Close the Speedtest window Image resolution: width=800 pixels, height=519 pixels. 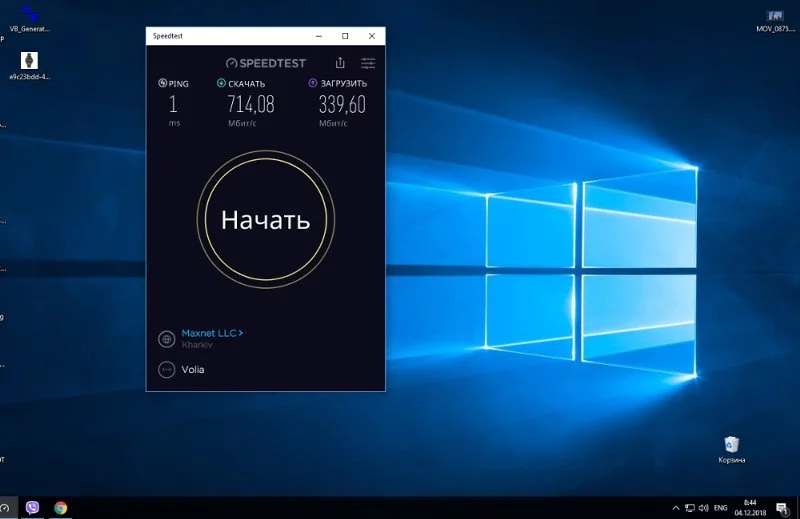click(x=371, y=36)
